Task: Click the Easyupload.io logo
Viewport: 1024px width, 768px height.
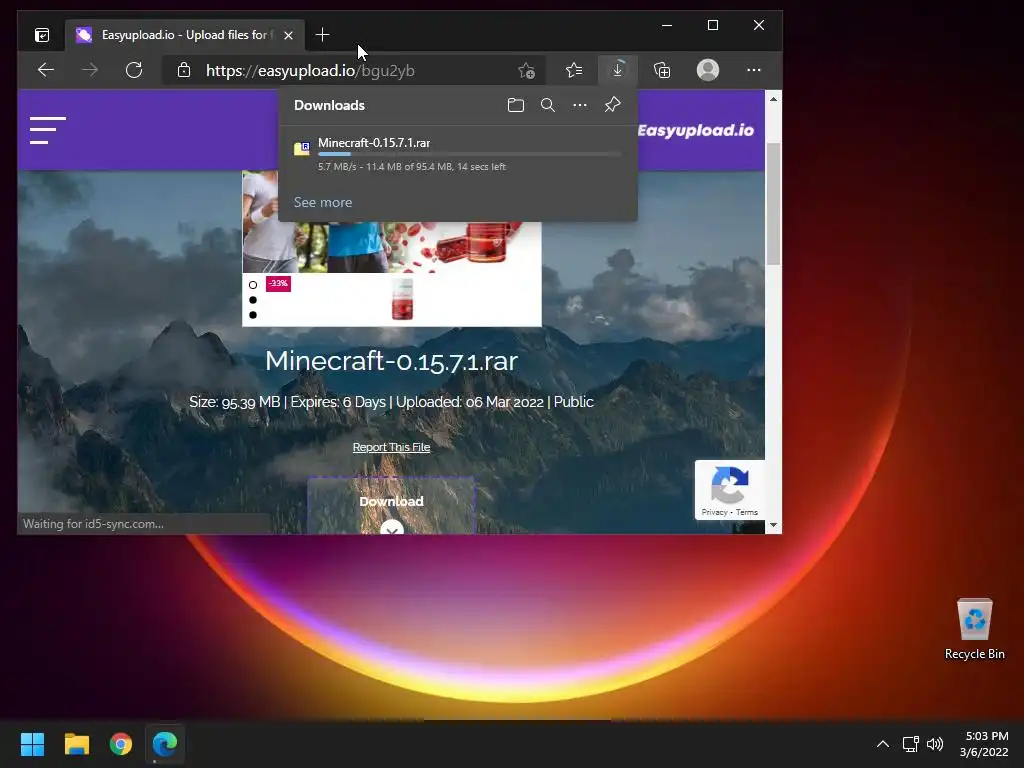Action: coord(696,131)
